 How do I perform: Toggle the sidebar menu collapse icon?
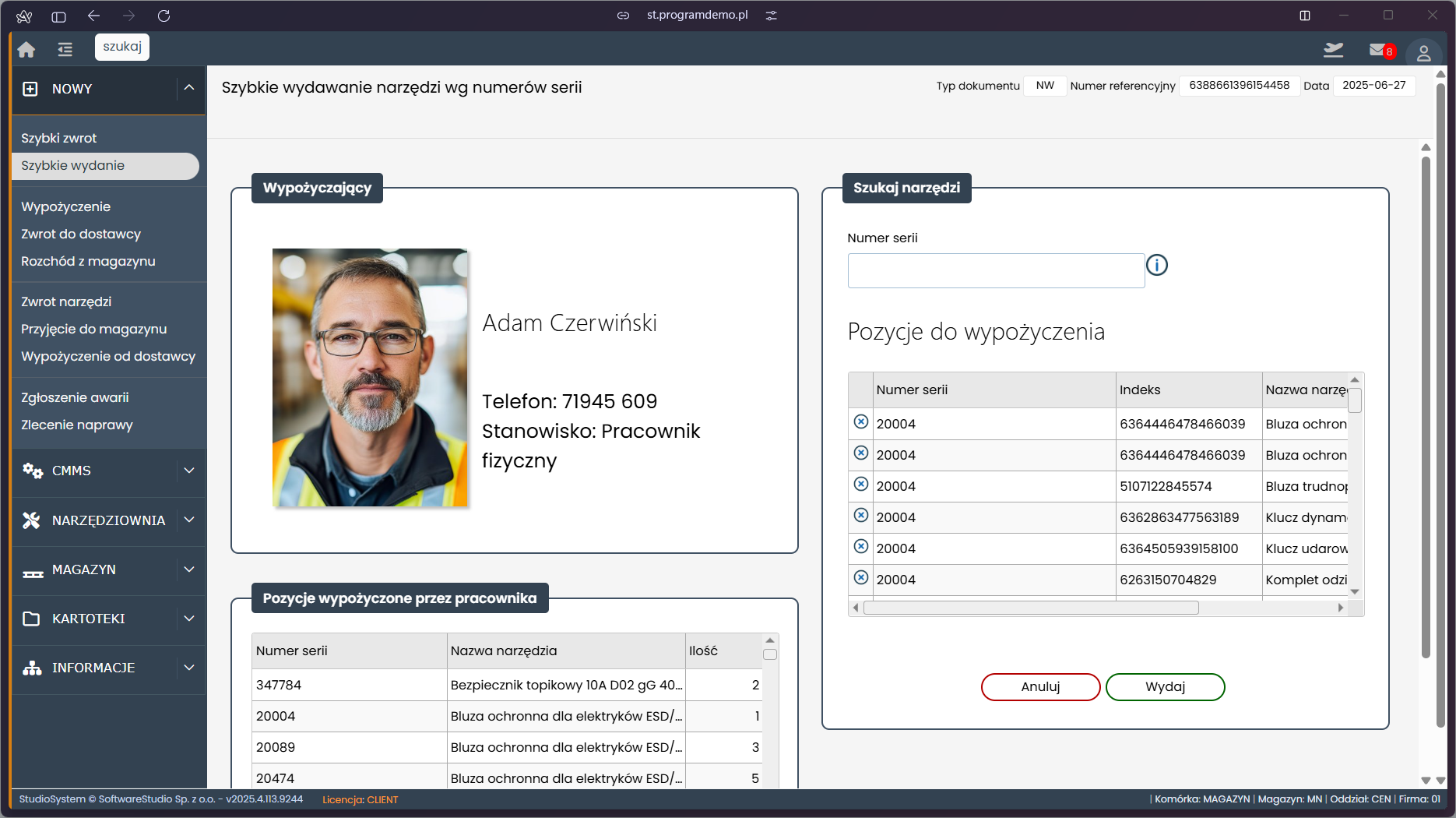click(x=65, y=50)
